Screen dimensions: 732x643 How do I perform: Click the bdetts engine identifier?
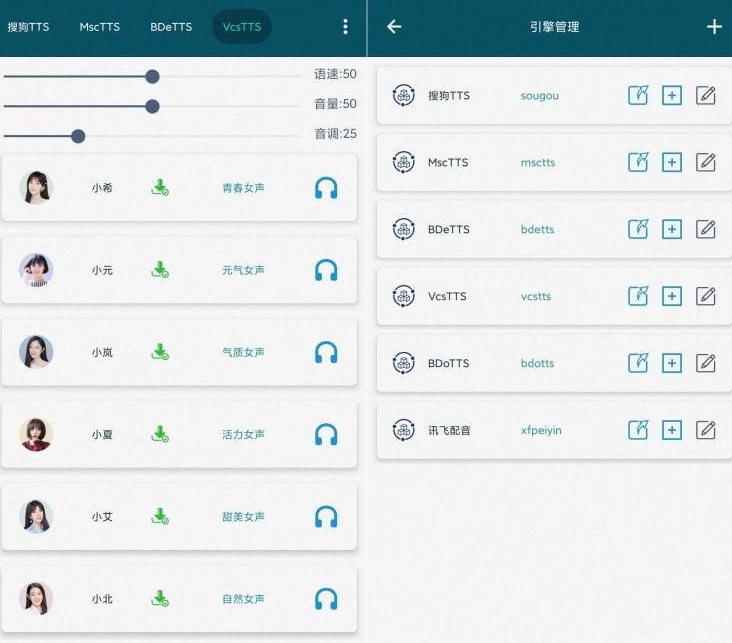click(x=537, y=229)
